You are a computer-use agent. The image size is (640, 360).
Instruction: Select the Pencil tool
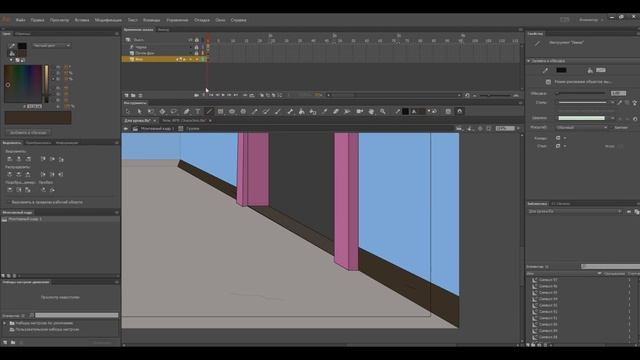coord(255,111)
